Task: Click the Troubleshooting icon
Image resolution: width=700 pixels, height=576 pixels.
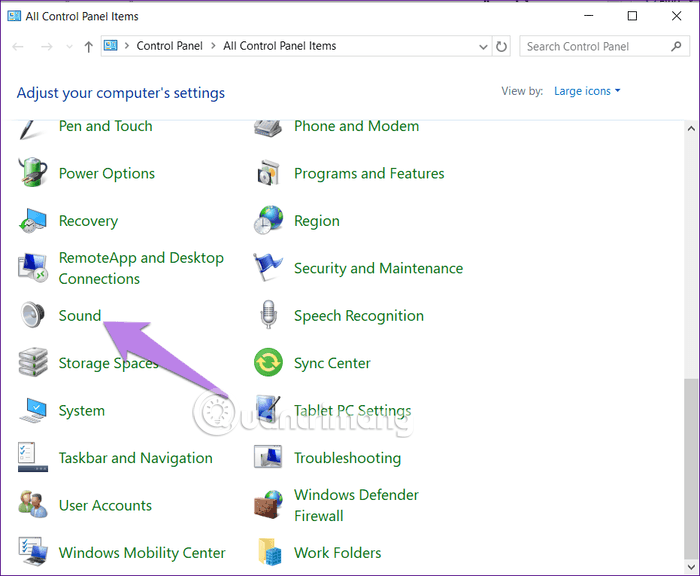Action: pyautogui.click(x=268, y=457)
